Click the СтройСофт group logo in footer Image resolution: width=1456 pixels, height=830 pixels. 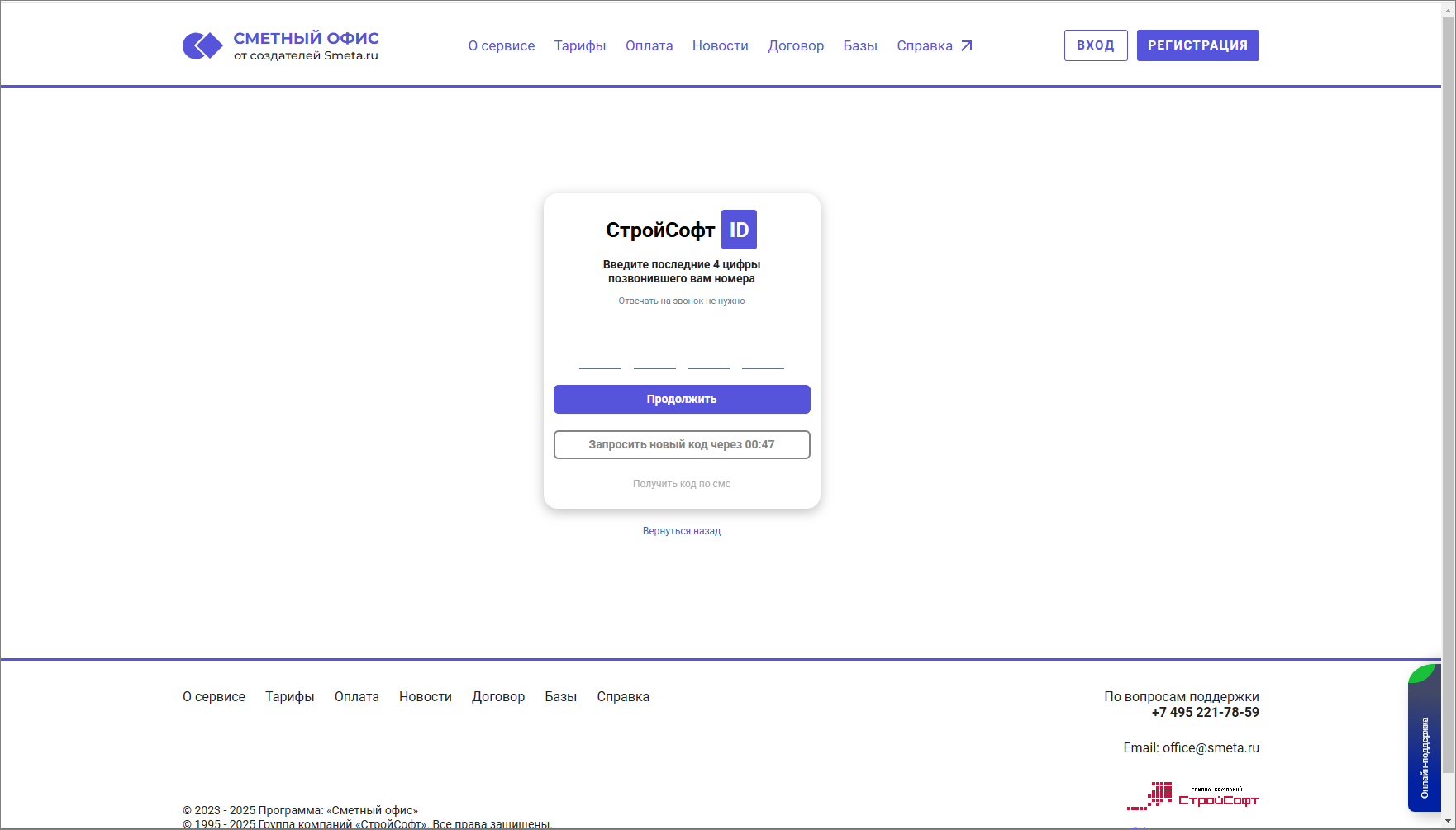click(1193, 795)
